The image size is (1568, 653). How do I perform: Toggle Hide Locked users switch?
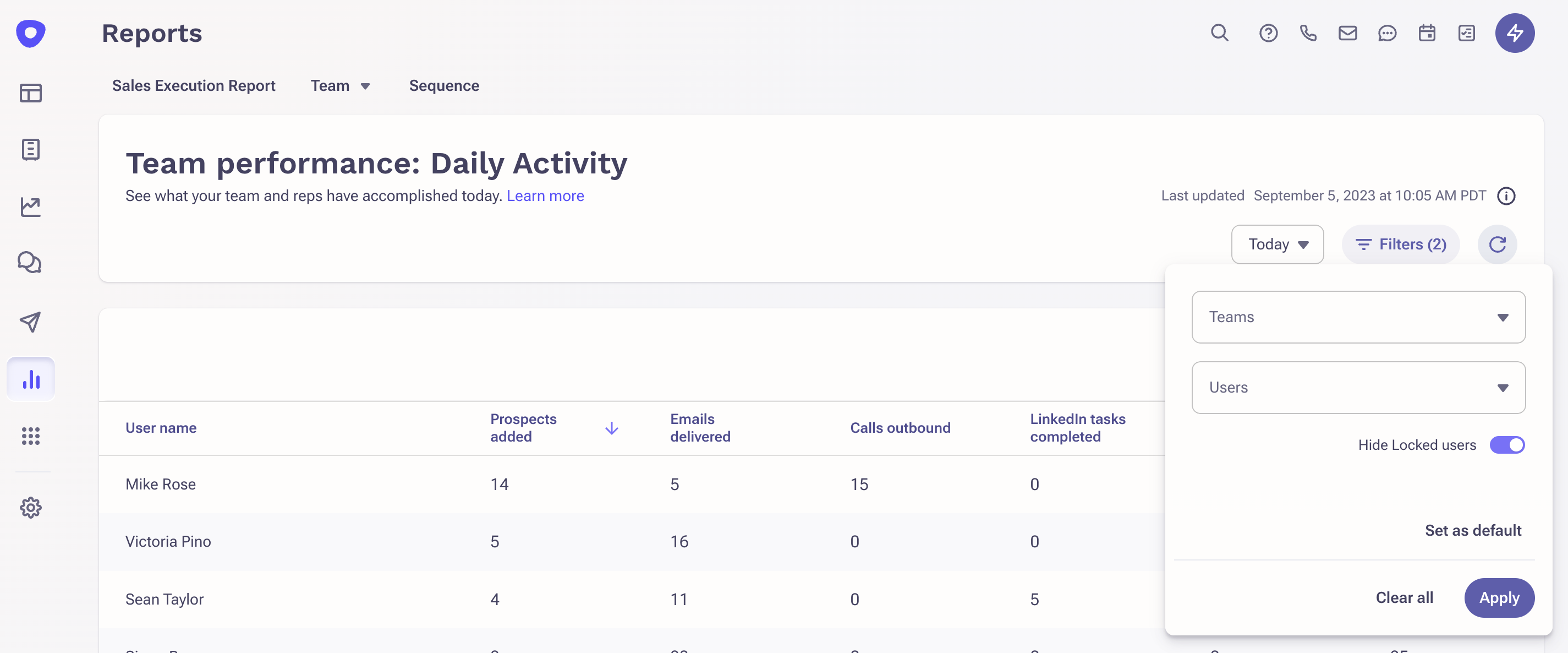coord(1506,445)
